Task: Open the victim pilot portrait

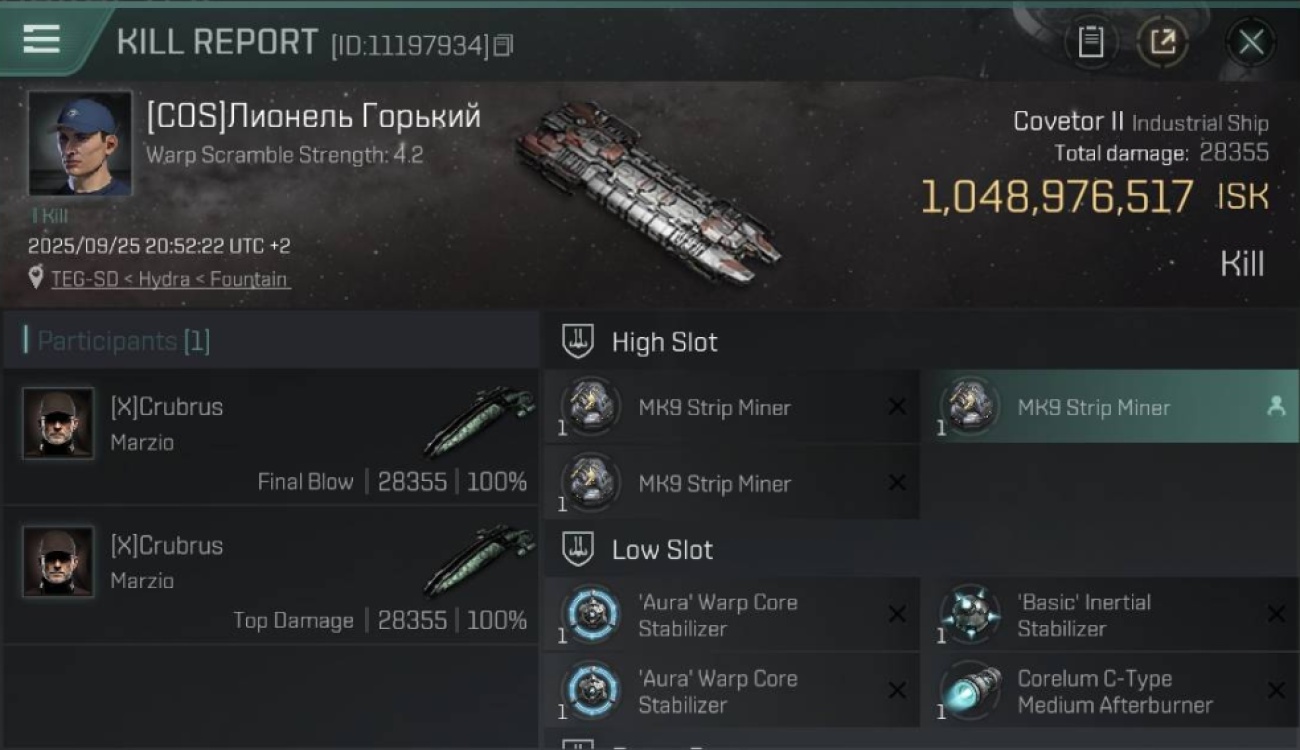Action: 80,143
